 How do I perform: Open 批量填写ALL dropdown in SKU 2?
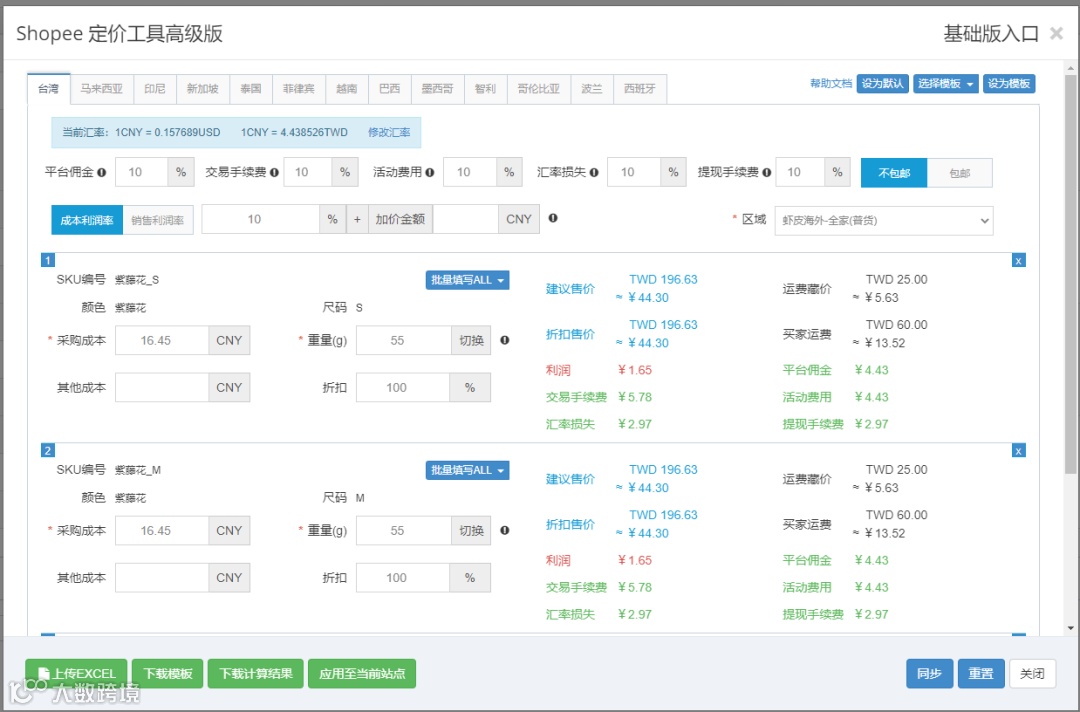(467, 470)
